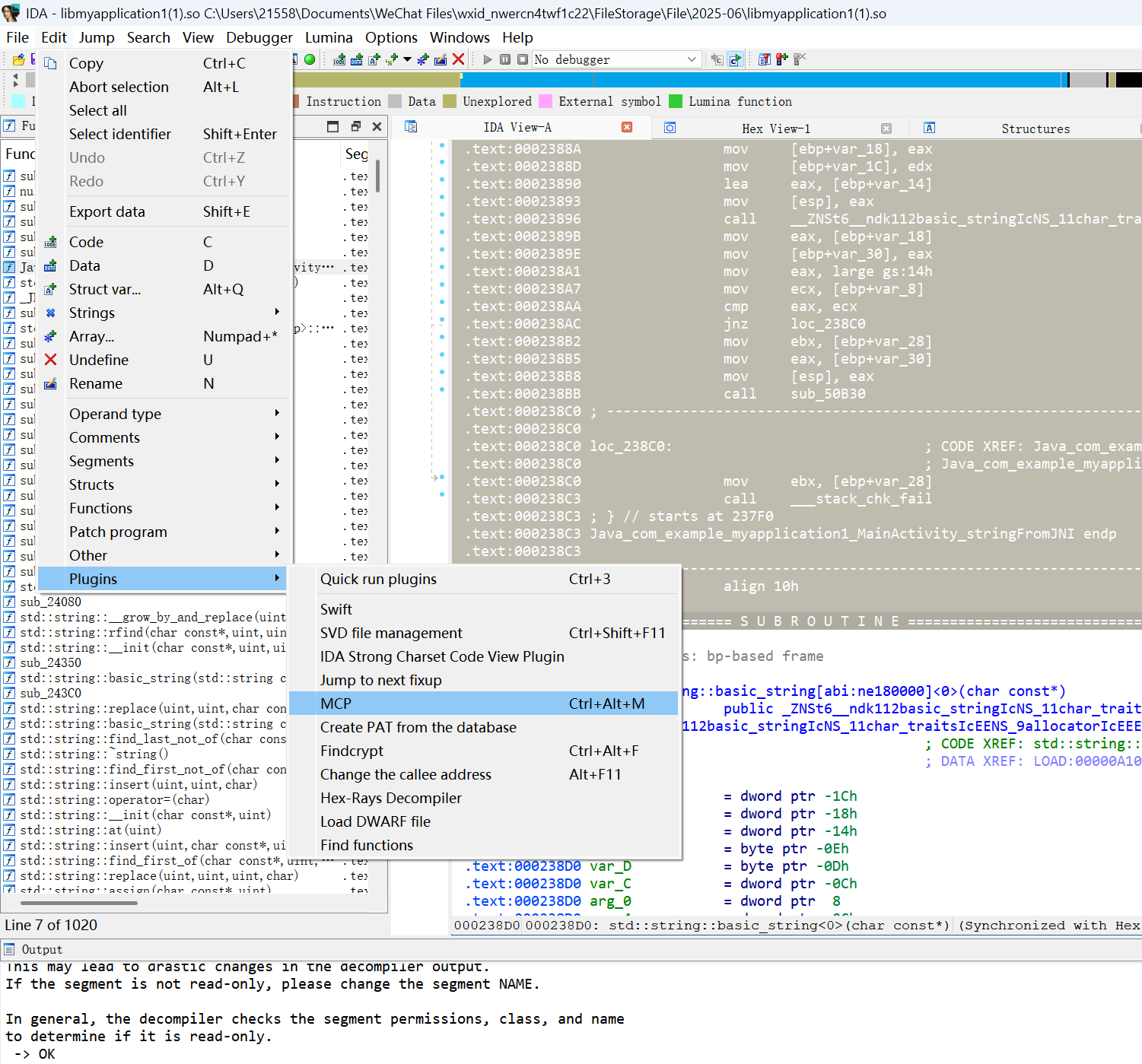Image resolution: width=1142 pixels, height=1064 pixels.
Task: Click the Unexplored olive legend swatch
Action: 450,101
